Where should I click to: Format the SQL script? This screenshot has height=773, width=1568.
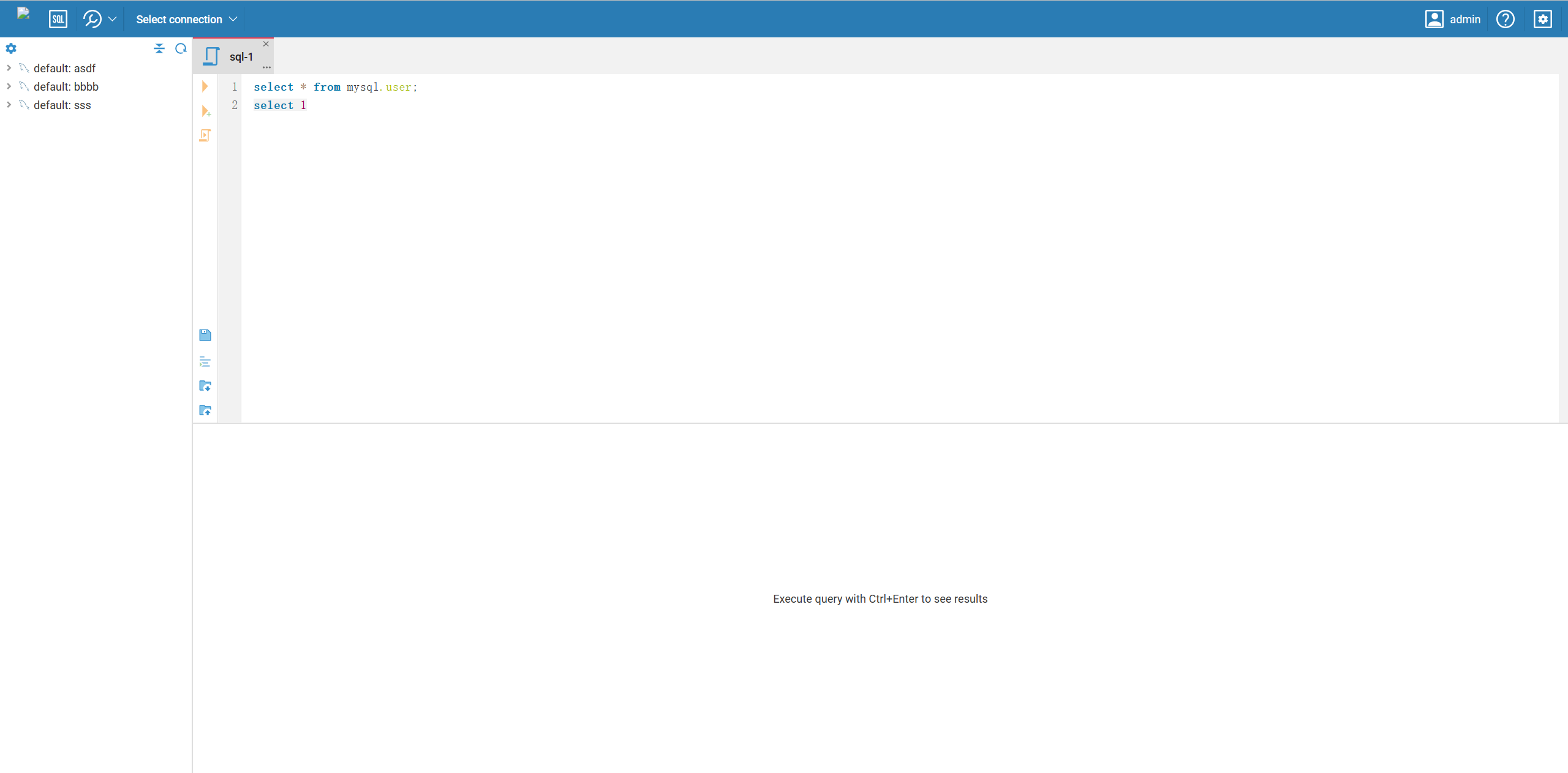coord(205,362)
